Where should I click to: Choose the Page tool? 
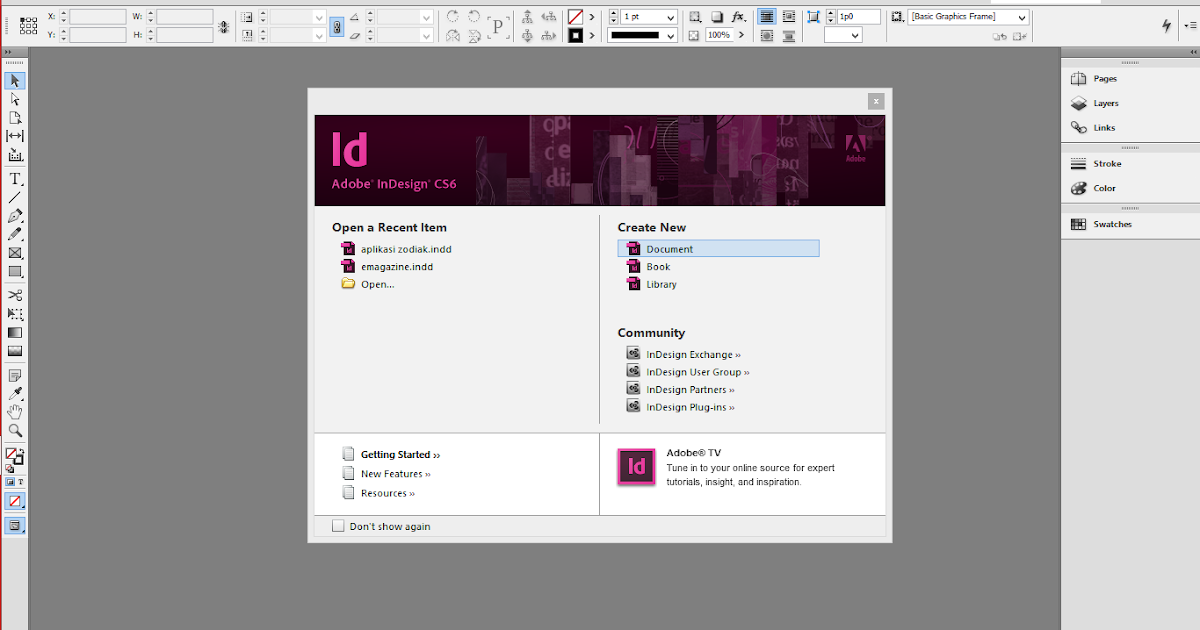15,117
